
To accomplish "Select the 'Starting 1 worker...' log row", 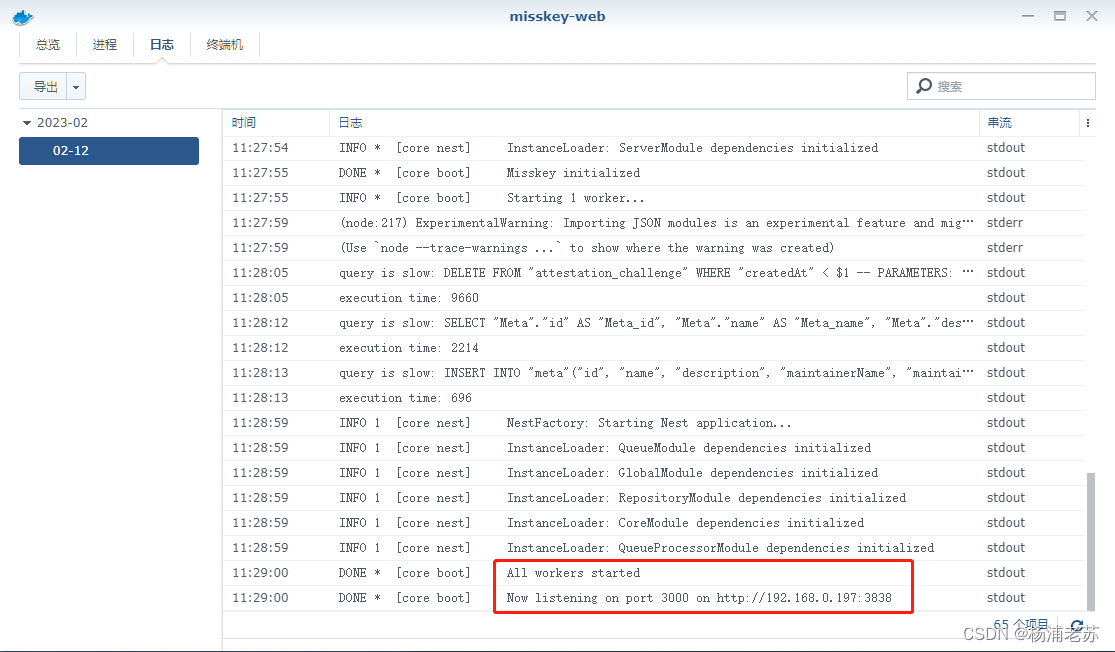I will (x=654, y=198).
